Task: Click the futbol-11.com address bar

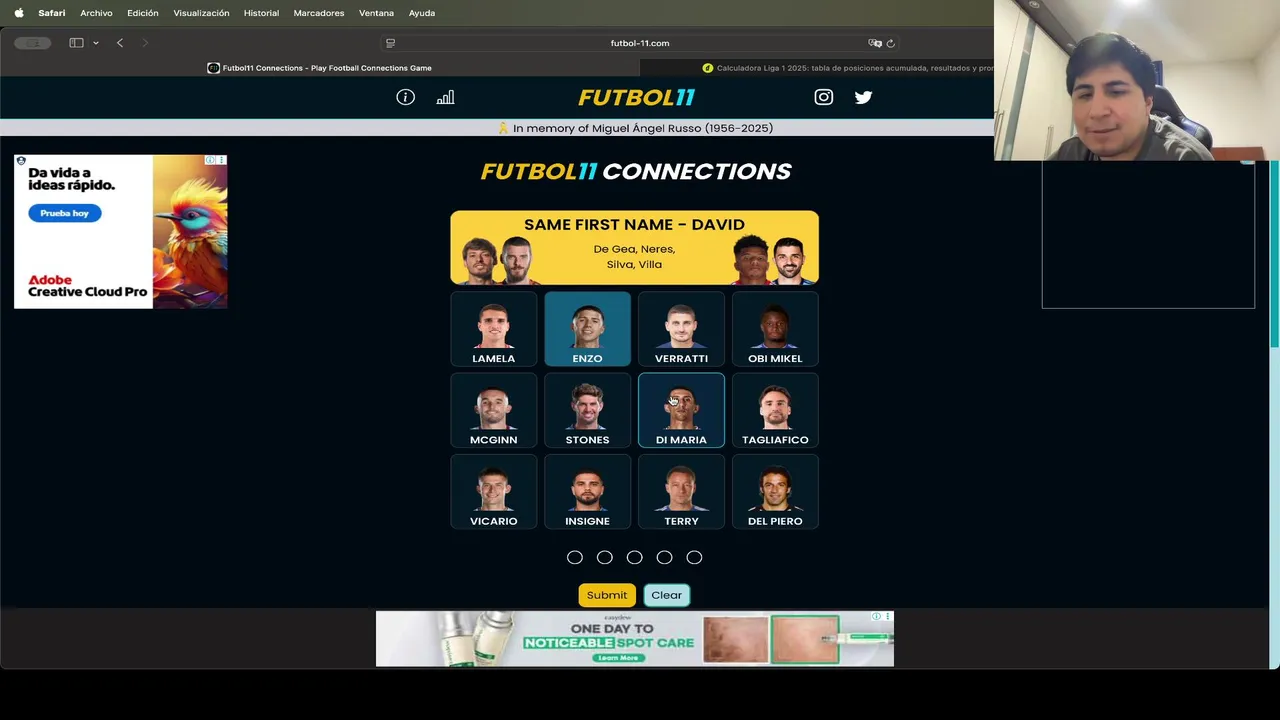Action: pyautogui.click(x=640, y=43)
